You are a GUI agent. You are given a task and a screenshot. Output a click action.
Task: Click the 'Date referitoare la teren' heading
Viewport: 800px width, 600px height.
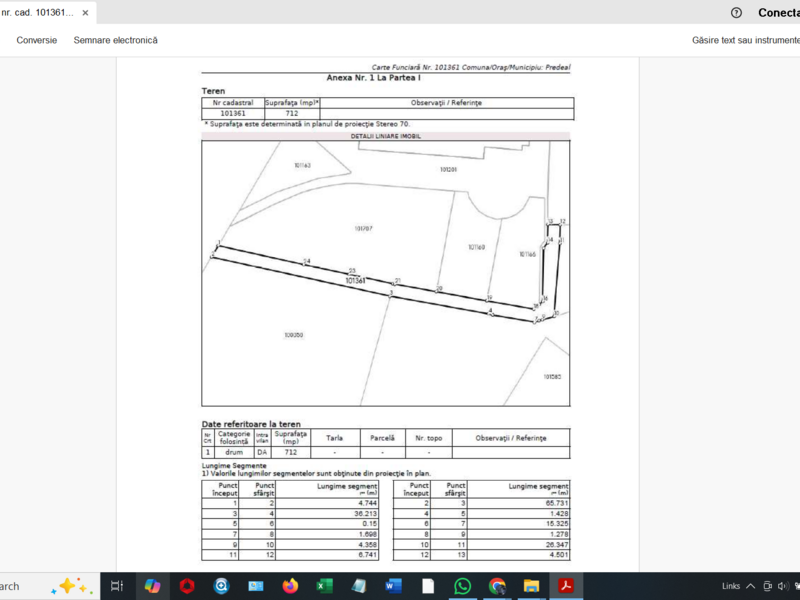tap(251, 424)
